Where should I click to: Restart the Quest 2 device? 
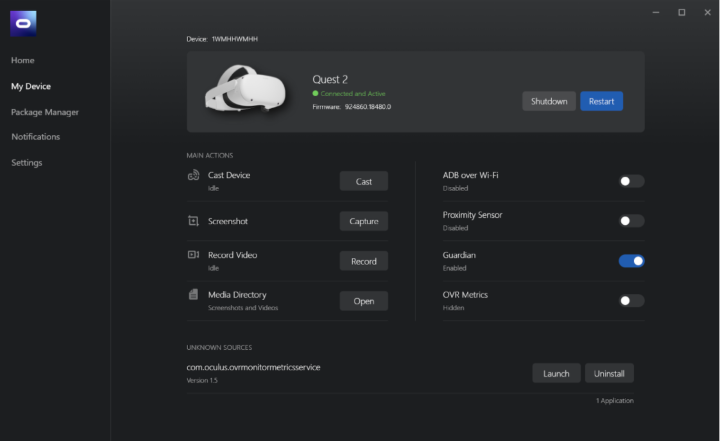coord(601,101)
